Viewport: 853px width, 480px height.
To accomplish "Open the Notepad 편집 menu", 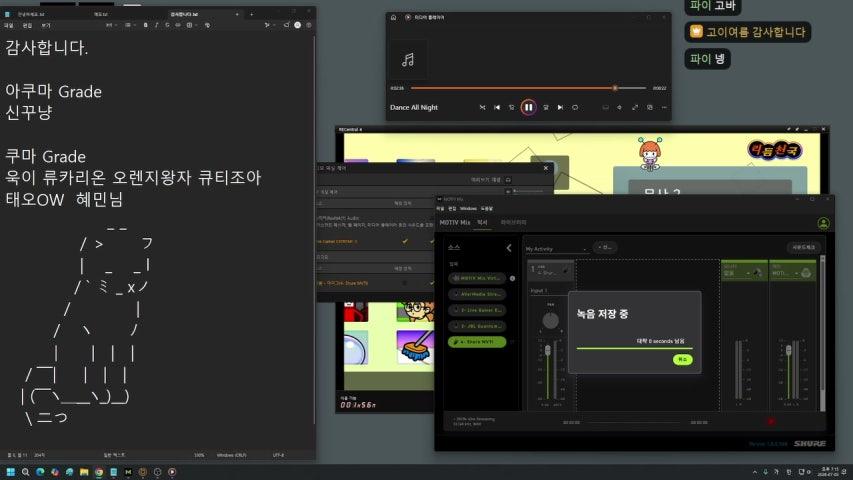I will click(27, 26).
